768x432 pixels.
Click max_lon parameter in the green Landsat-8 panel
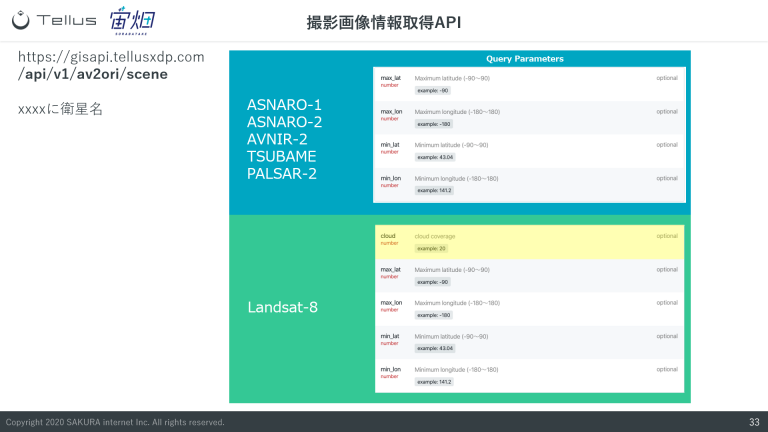tap(391, 303)
